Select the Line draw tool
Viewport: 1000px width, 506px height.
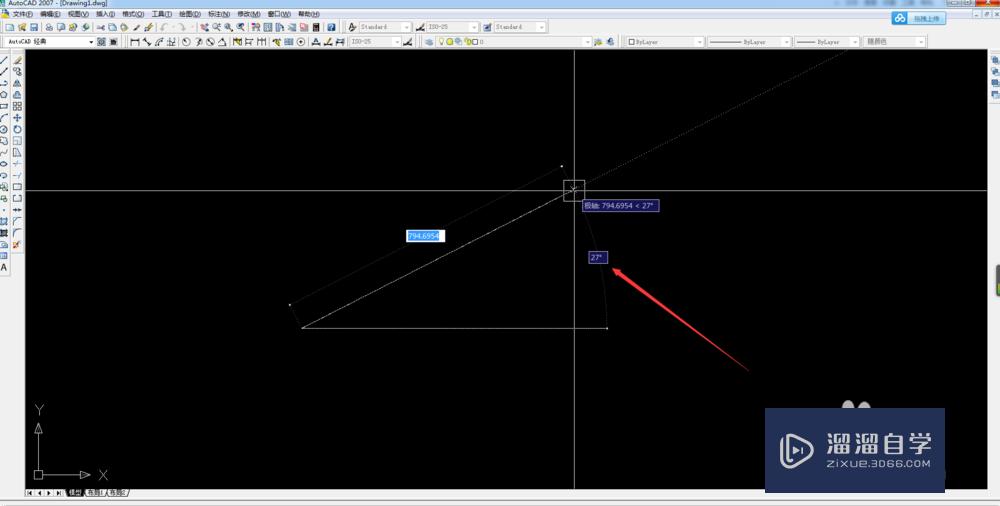click(4, 59)
